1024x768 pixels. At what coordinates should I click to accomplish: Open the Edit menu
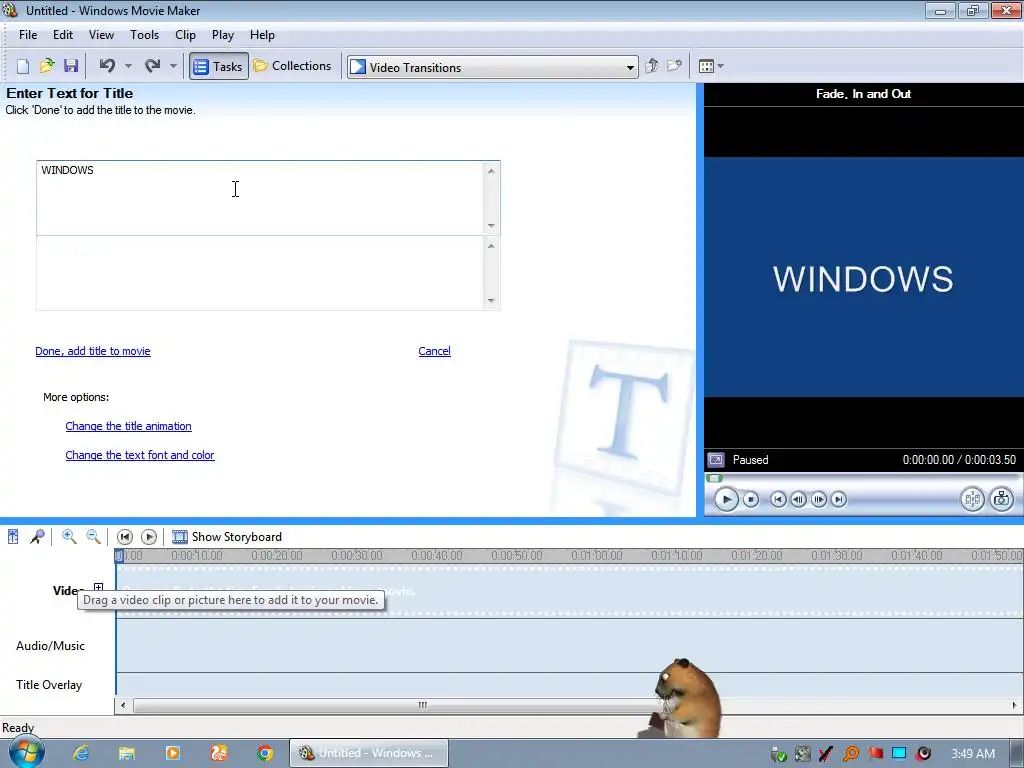coord(63,35)
